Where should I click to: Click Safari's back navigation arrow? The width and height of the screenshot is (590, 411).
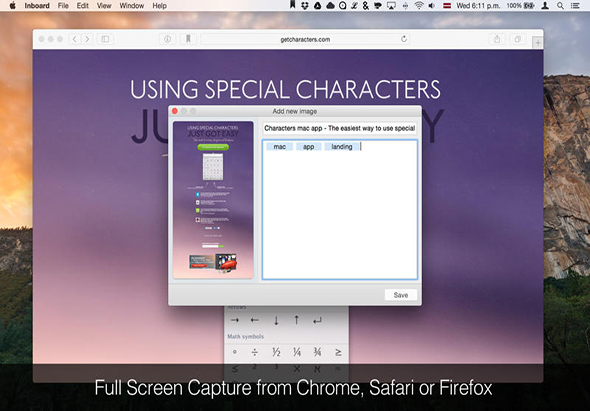[75, 39]
